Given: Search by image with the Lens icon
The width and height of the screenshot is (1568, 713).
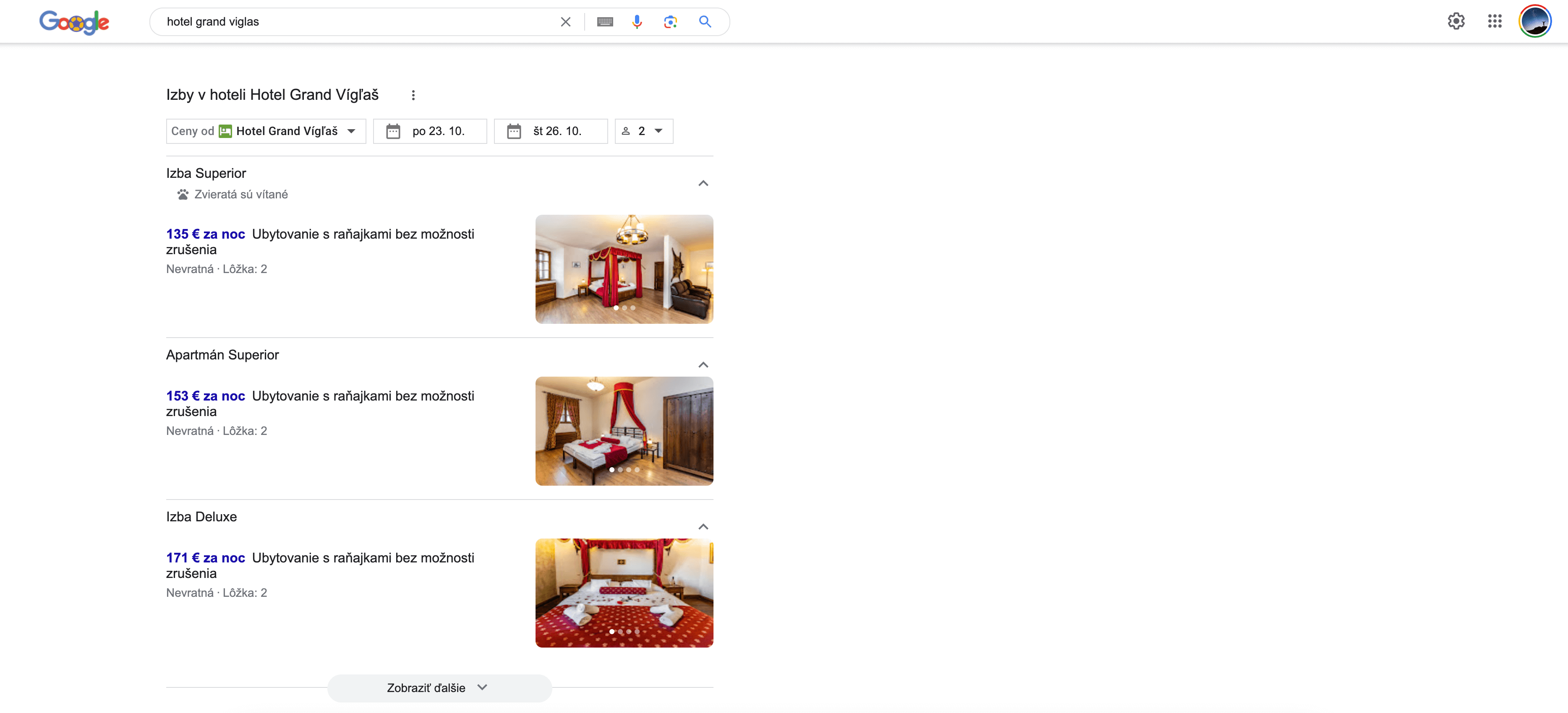Looking at the screenshot, I should coord(670,22).
